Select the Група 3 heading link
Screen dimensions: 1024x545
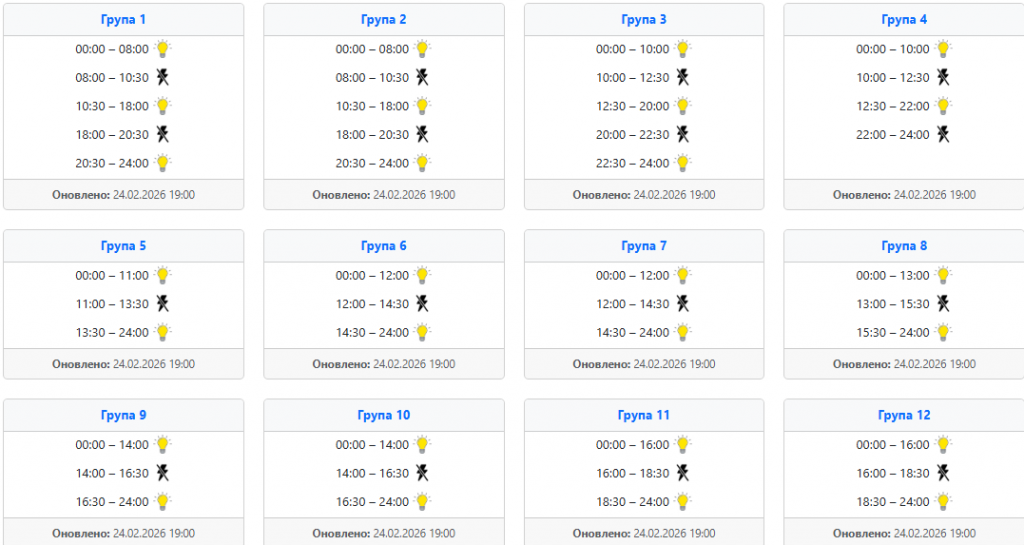tap(643, 20)
